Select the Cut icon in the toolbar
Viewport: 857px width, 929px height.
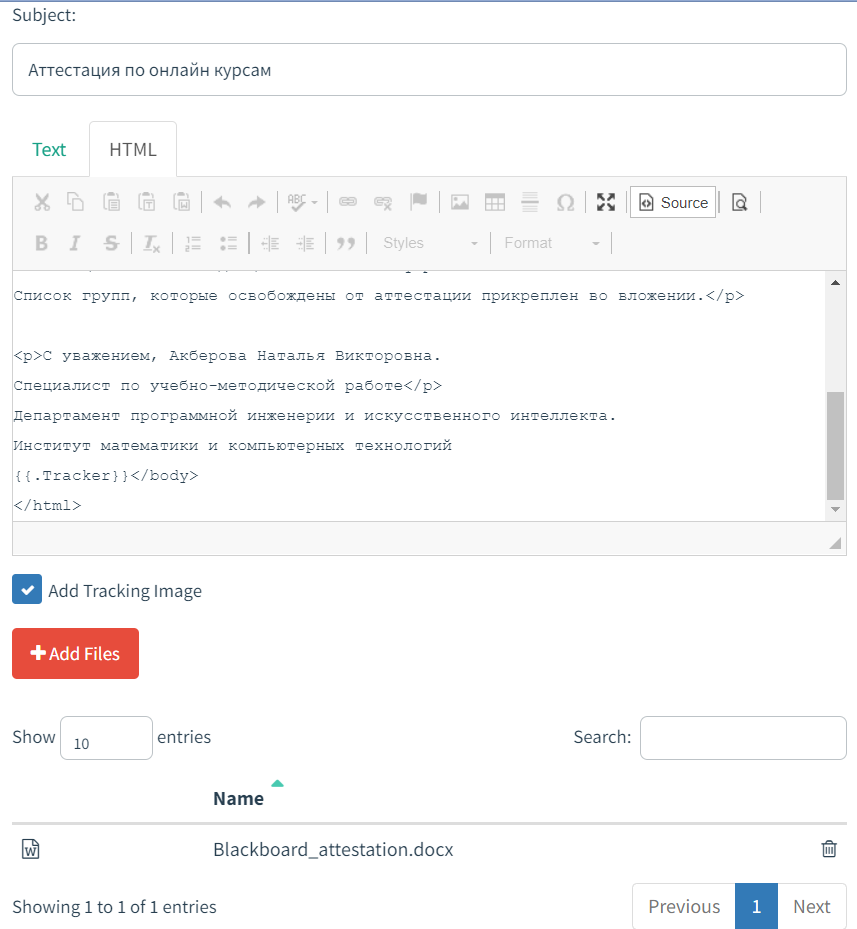(x=42, y=202)
